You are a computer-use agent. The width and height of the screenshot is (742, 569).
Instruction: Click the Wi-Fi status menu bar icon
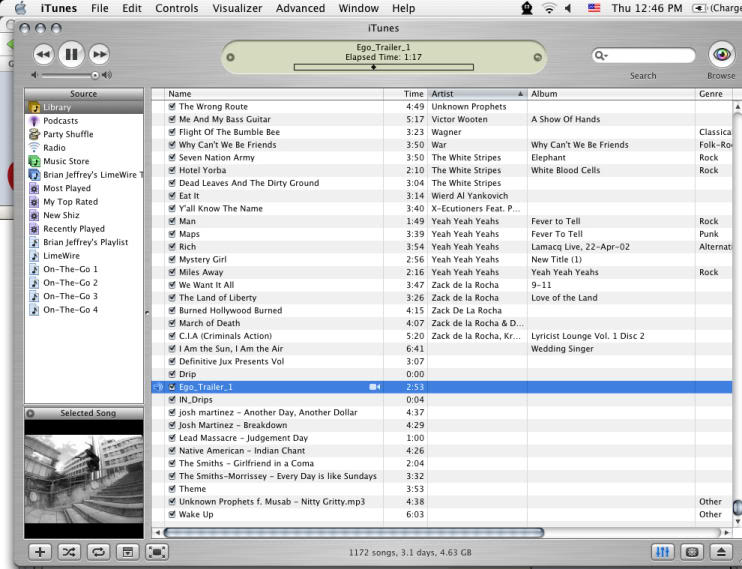pyautogui.click(x=549, y=8)
